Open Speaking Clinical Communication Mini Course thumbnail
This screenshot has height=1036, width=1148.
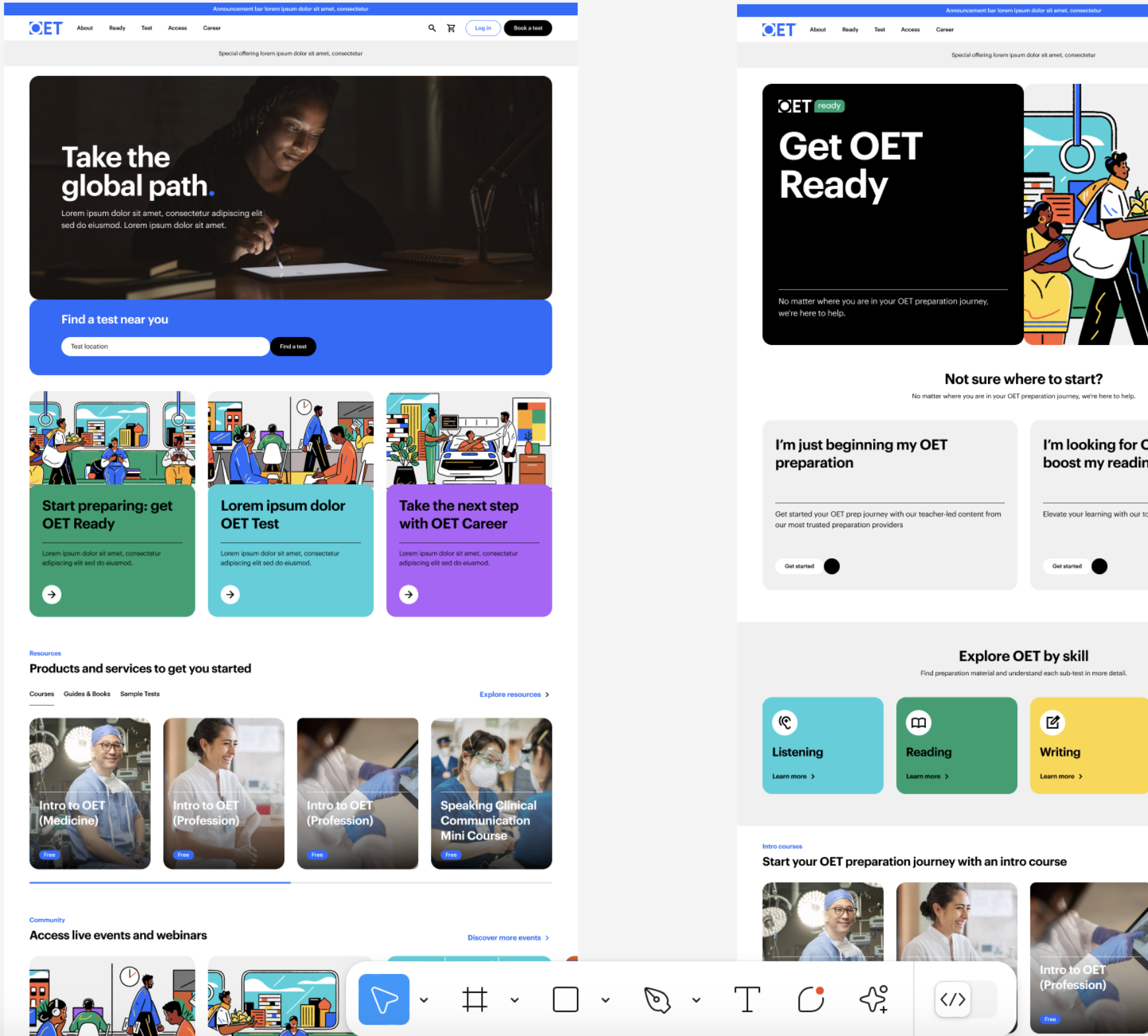[491, 794]
